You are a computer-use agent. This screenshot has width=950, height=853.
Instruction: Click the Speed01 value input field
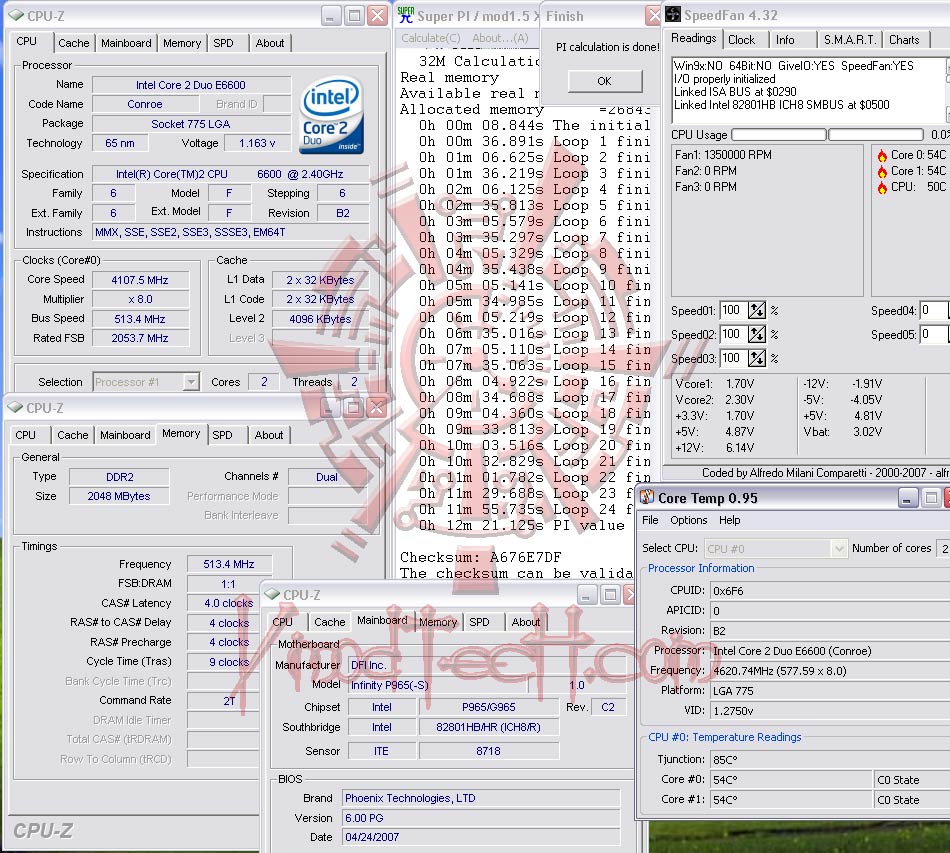[x=733, y=311]
